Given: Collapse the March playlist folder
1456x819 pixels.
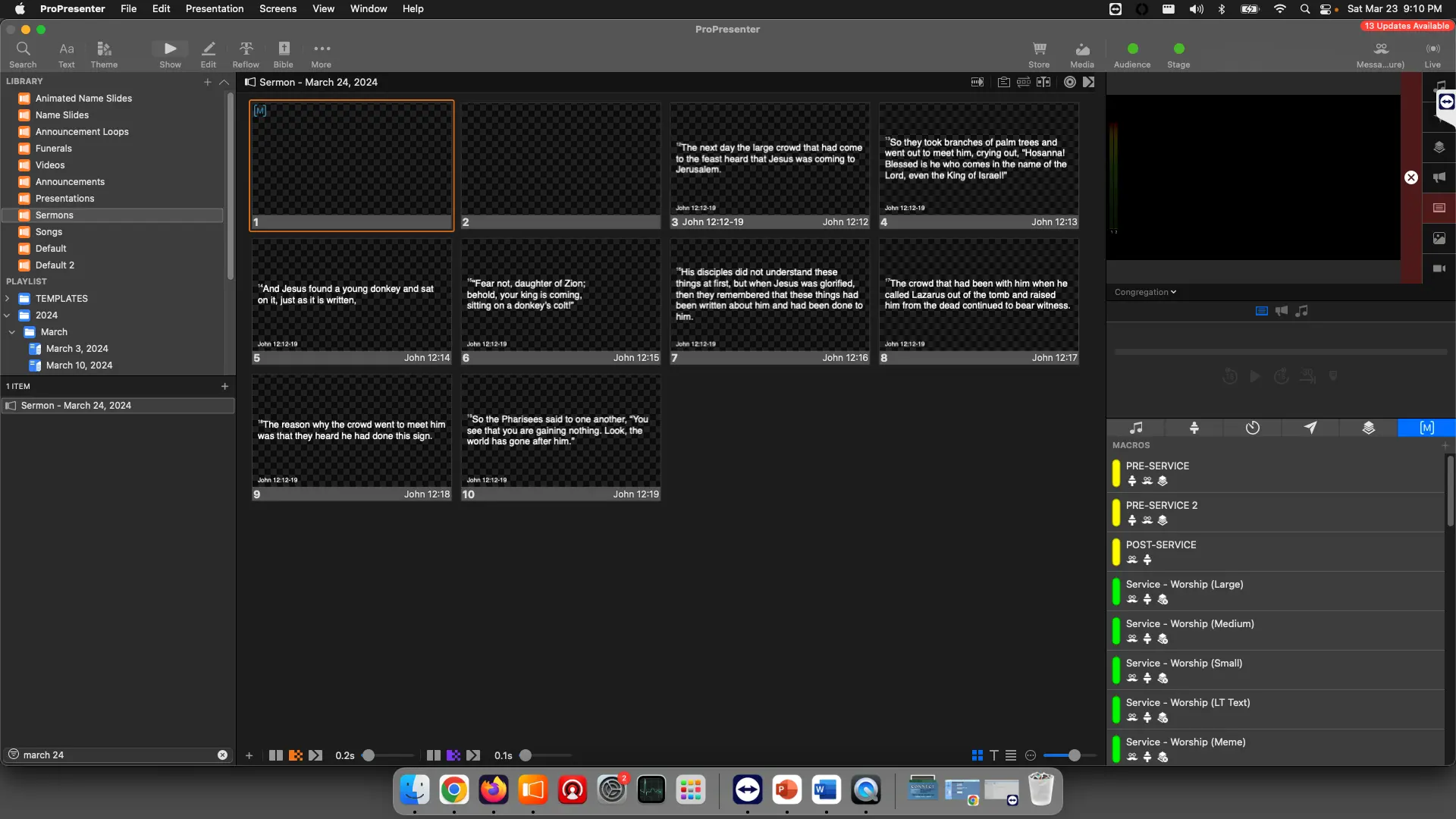Looking at the screenshot, I should [12, 332].
